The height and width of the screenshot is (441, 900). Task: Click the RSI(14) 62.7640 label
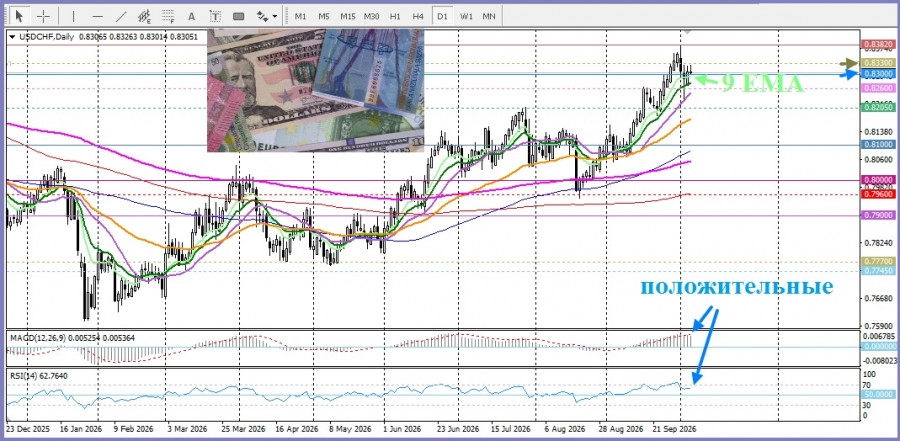click(38, 376)
